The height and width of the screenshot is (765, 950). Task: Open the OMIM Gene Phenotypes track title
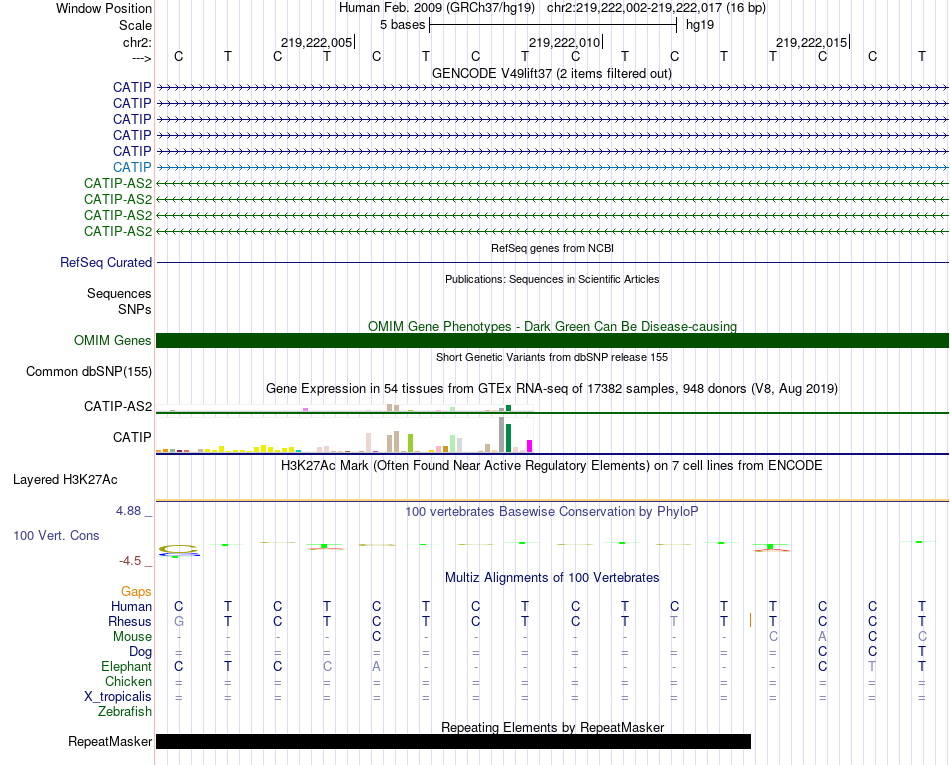(552, 326)
